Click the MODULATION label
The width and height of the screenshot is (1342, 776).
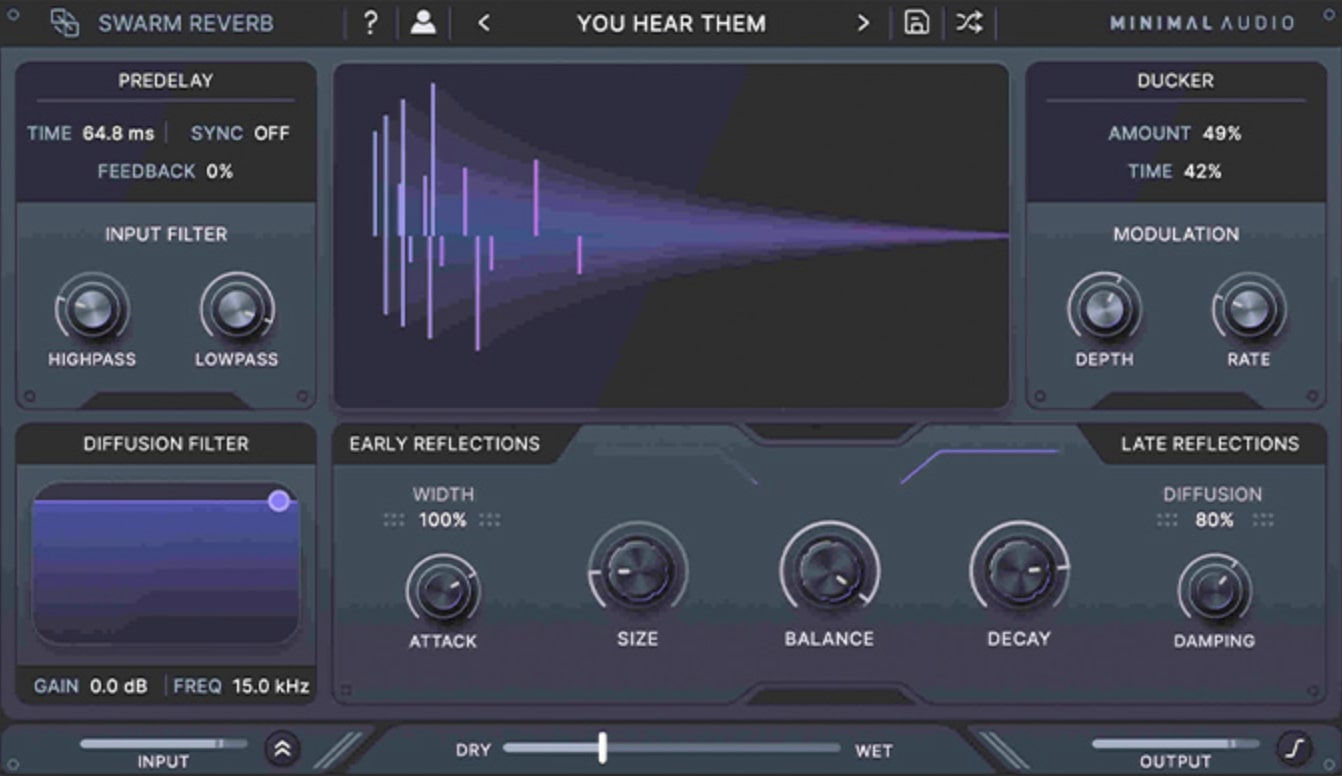(x=1176, y=234)
